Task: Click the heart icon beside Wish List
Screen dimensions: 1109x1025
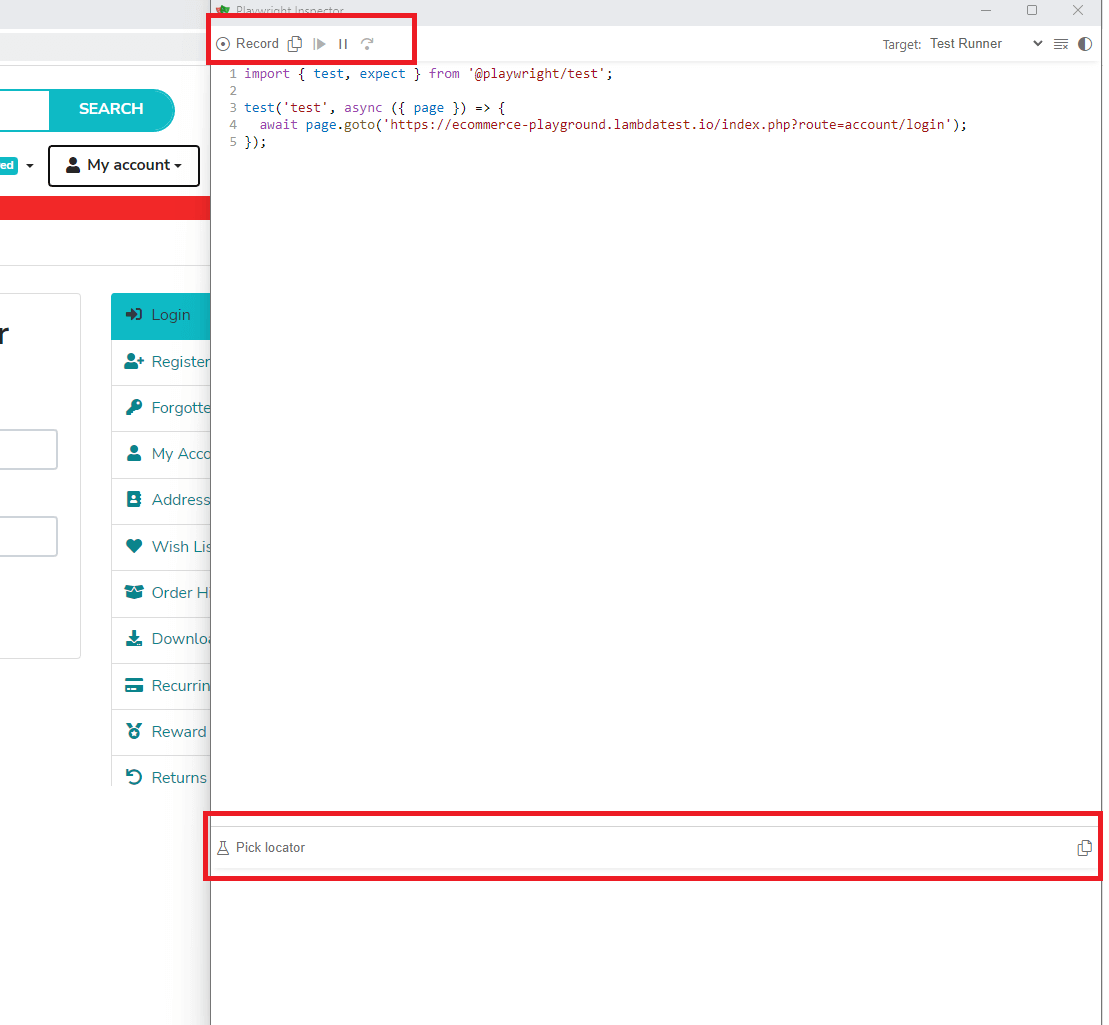Action: click(x=134, y=546)
